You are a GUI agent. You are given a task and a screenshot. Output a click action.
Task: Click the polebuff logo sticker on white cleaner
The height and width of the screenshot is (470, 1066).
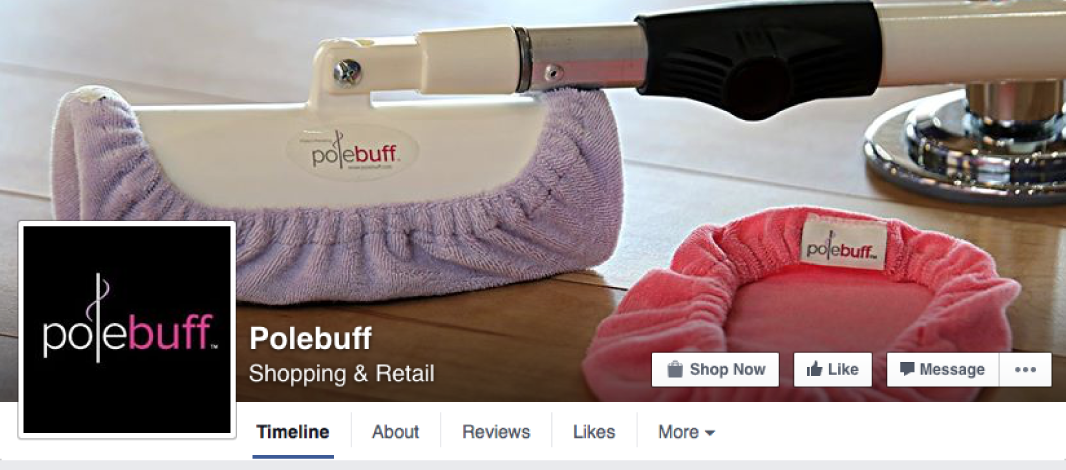(352, 152)
